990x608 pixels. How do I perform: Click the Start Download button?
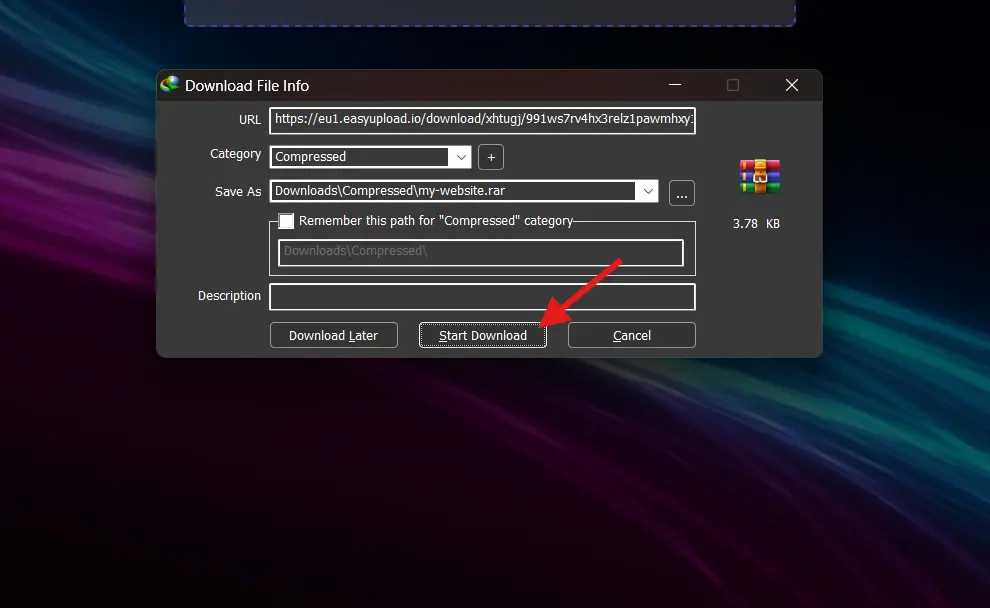482,335
